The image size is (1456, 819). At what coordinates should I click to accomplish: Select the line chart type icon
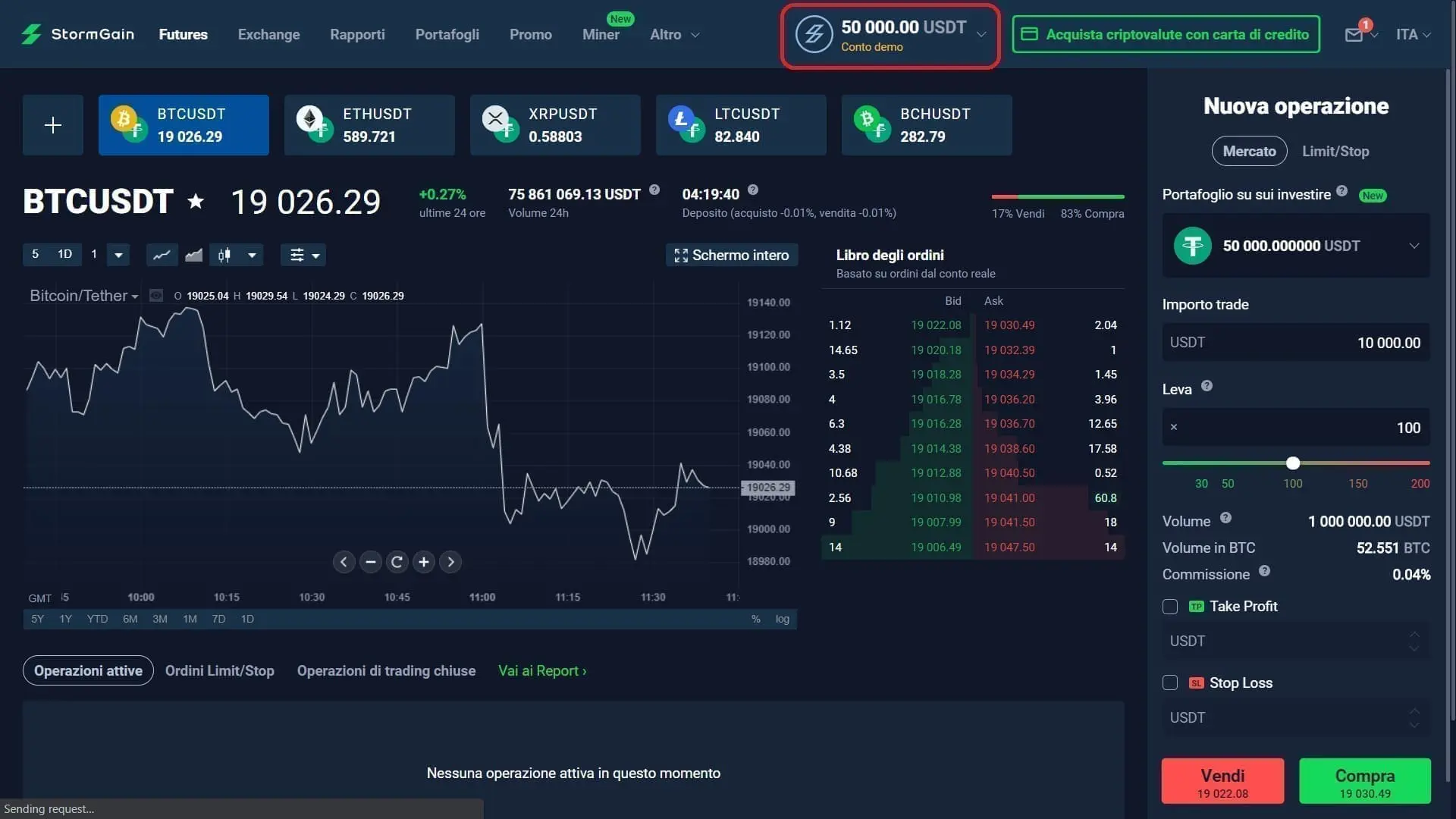click(162, 255)
